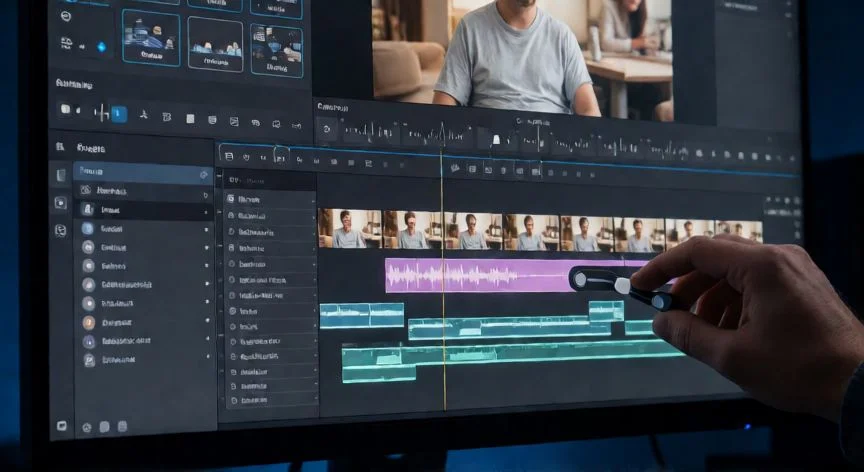Viewport: 864px width, 472px height.
Task: Click the bracketed highlighted icon in the timeline toolbar
Action: click(x=281, y=158)
